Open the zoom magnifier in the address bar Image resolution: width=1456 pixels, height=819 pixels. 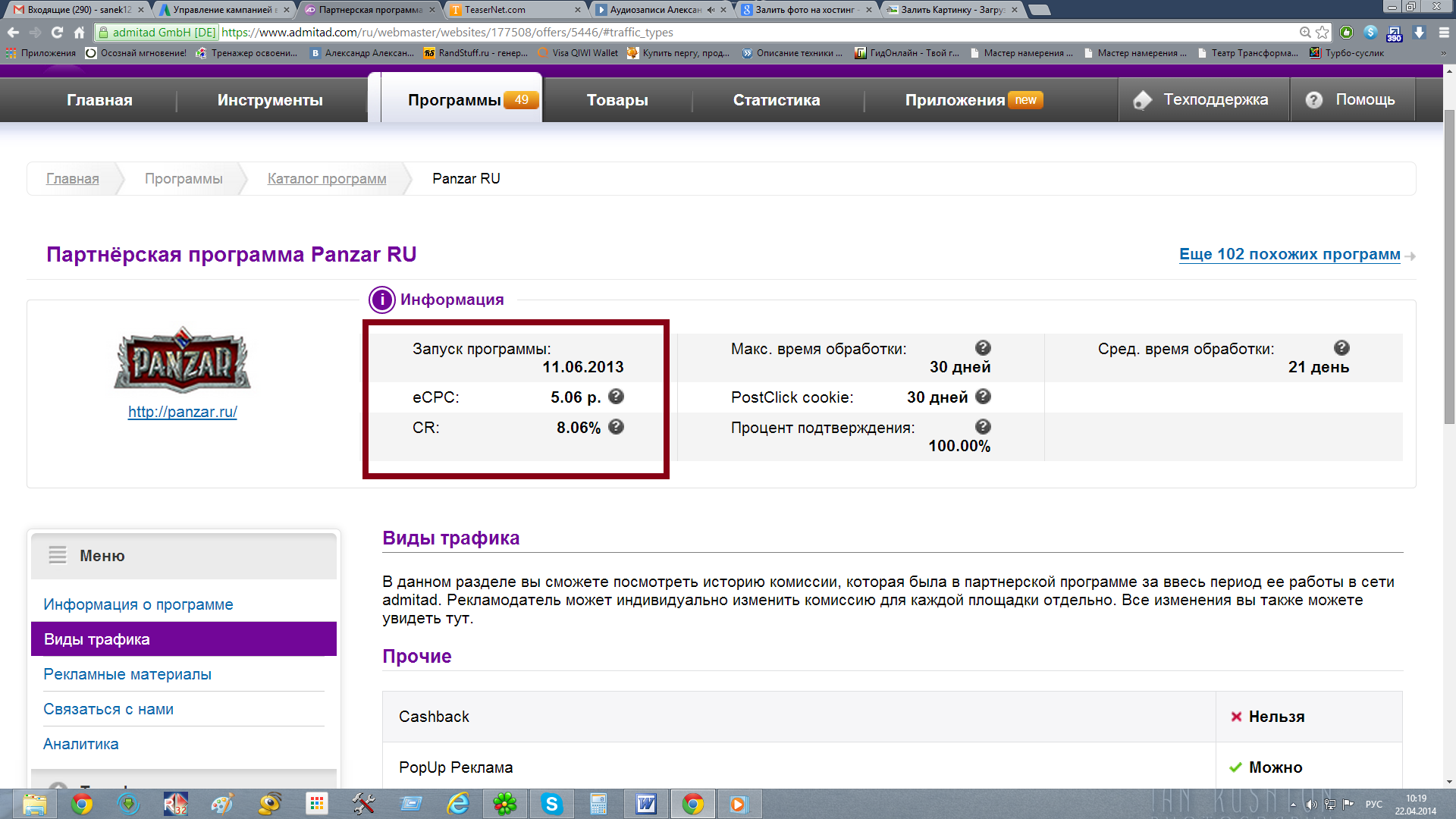1305,33
